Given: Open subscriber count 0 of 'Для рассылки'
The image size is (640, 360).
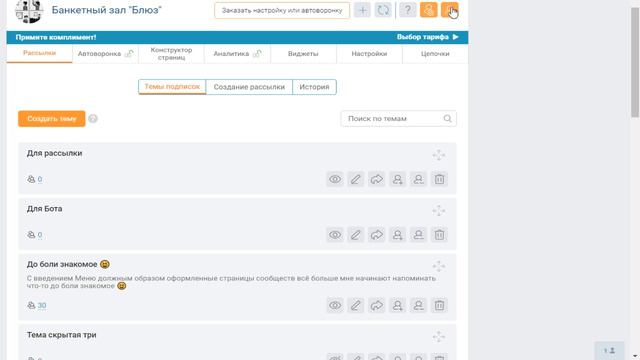Looking at the screenshot, I should pyautogui.click(x=40, y=179).
